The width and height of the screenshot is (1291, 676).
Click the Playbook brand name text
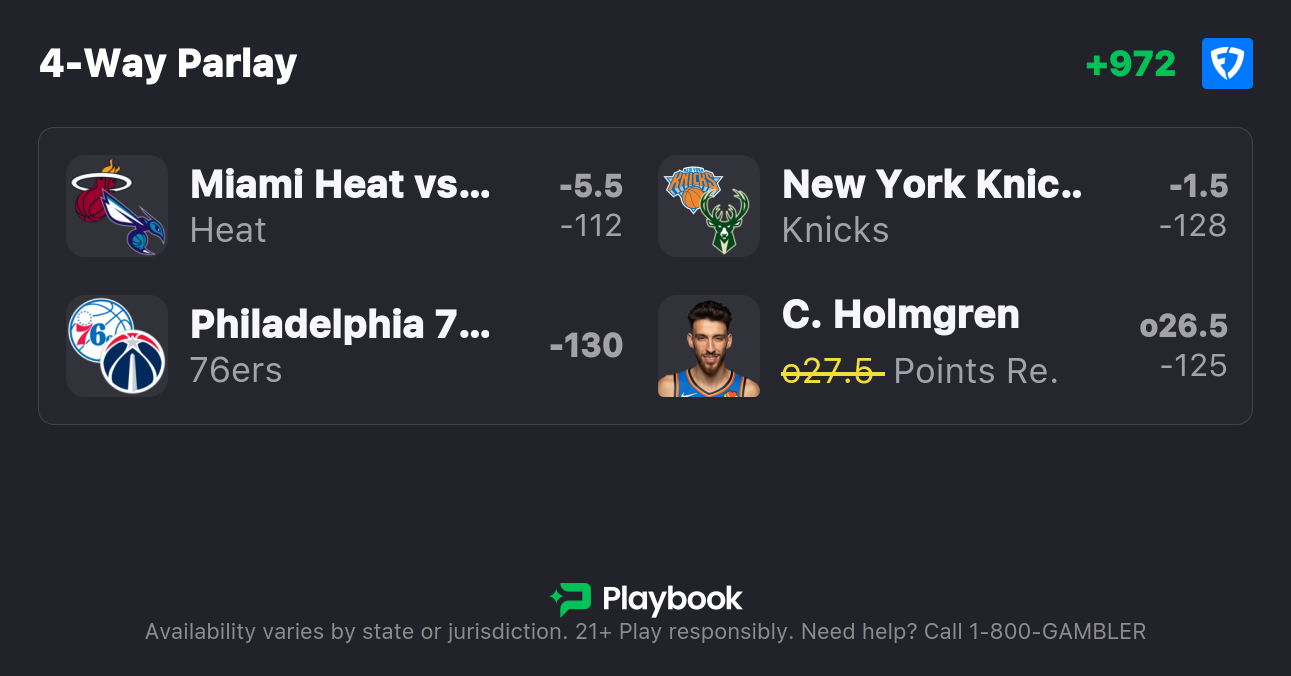[672, 599]
